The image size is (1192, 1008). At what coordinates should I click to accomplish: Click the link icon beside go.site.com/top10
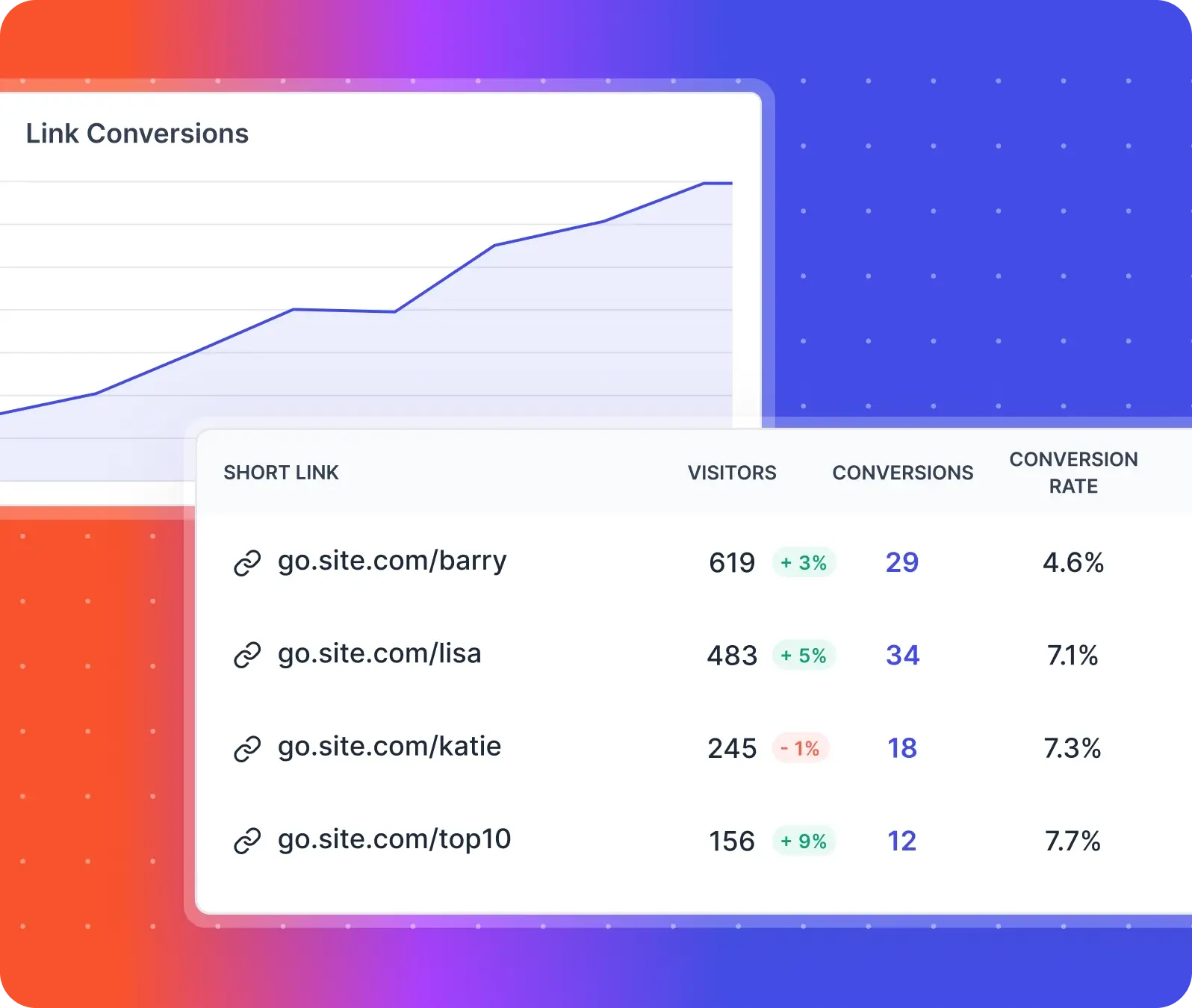click(x=247, y=841)
